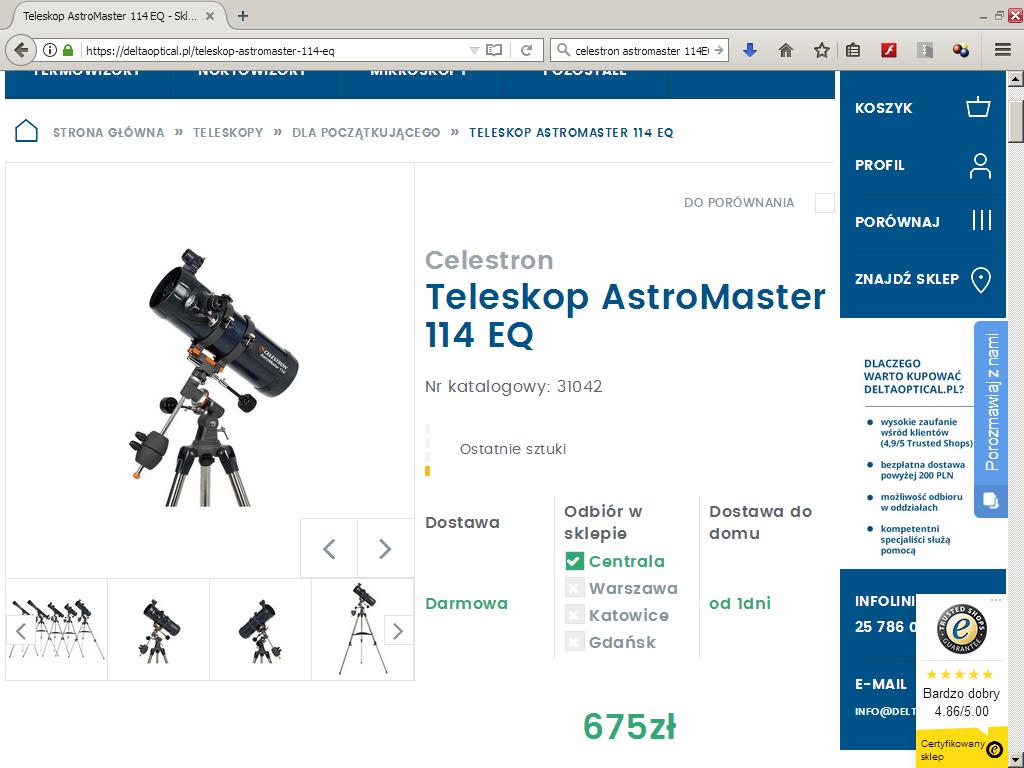1024x768 pixels.
Task: Click the chat bubble icon on Porozmawiaj tab
Action: (x=991, y=501)
